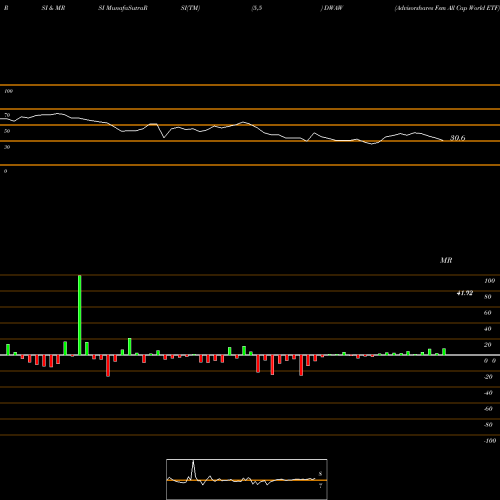Click the MR axis label -20
This screenshot has width=500, height=500.
[x=488, y=377]
